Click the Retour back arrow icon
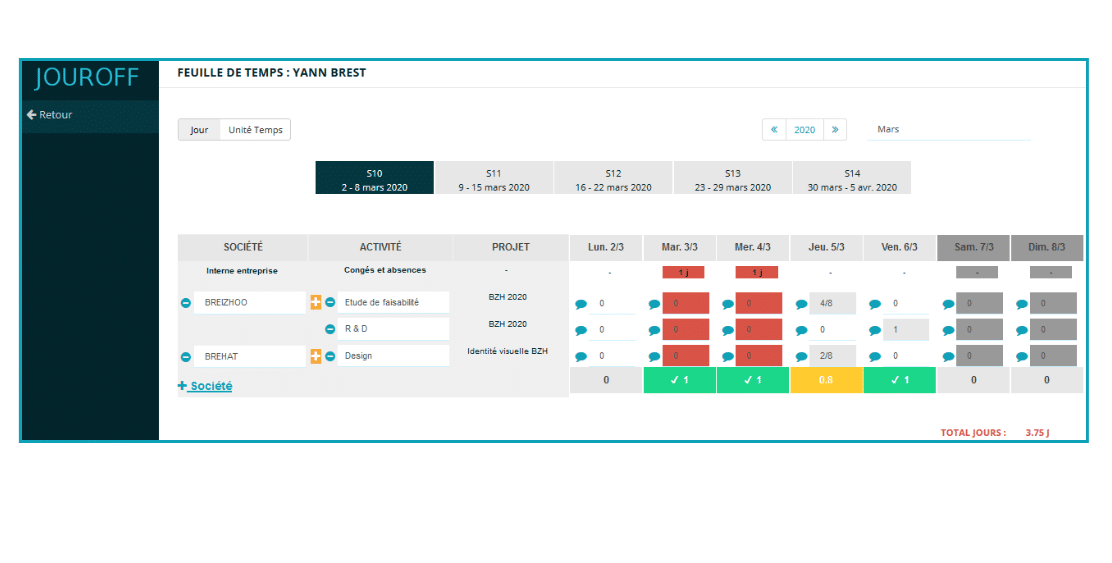 click(x=31, y=114)
